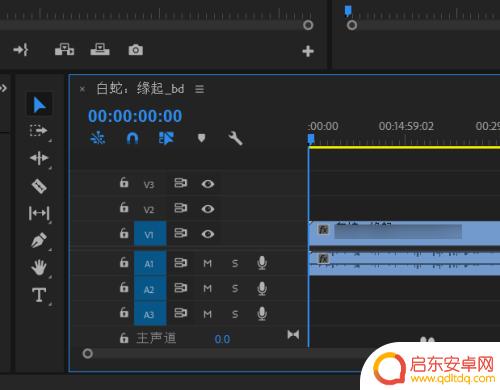The image size is (500, 390).
Task: Select the V2 track label
Action: 149,210
